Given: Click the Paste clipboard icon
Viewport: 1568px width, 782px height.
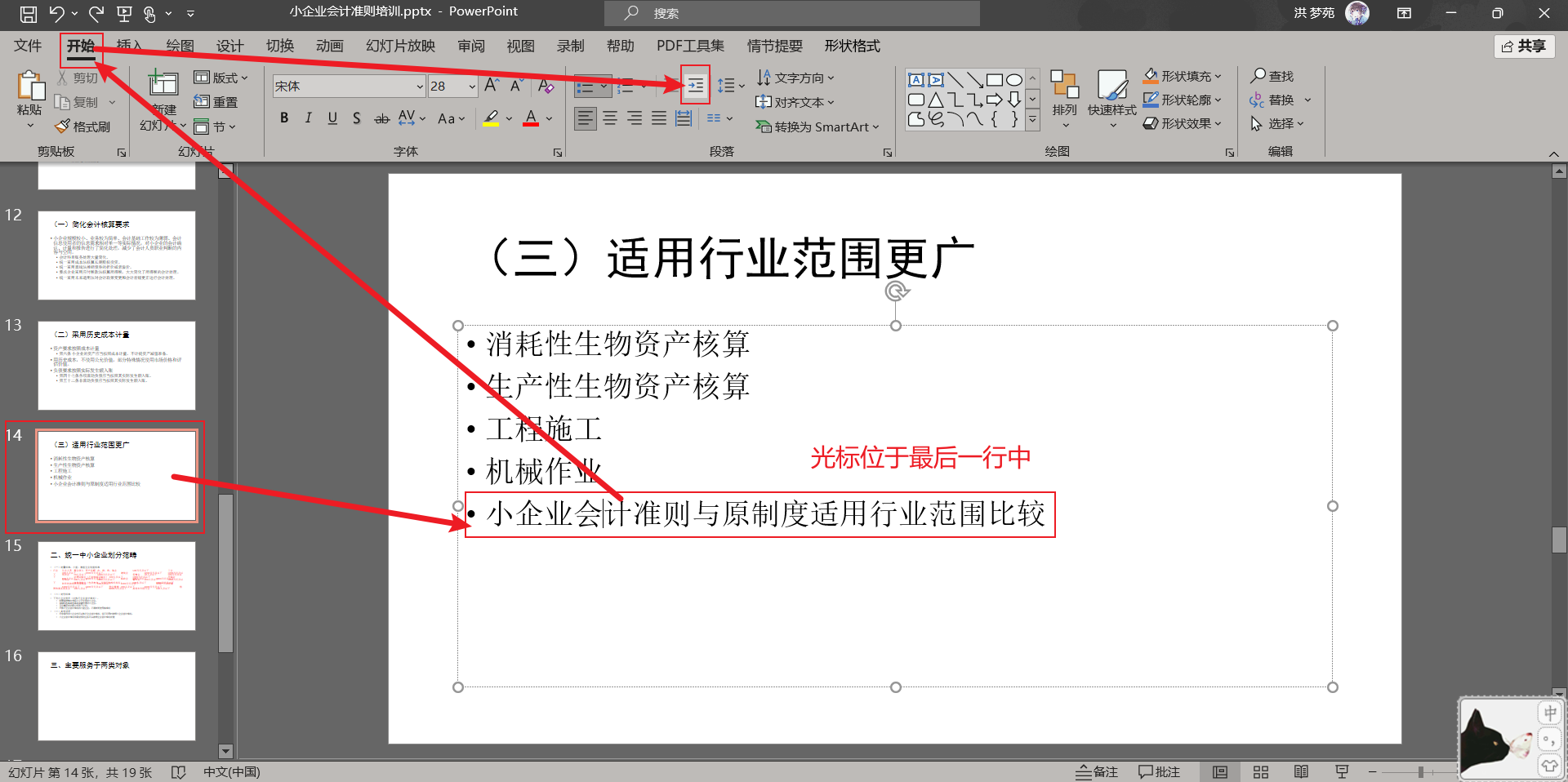Looking at the screenshot, I should [x=30, y=86].
